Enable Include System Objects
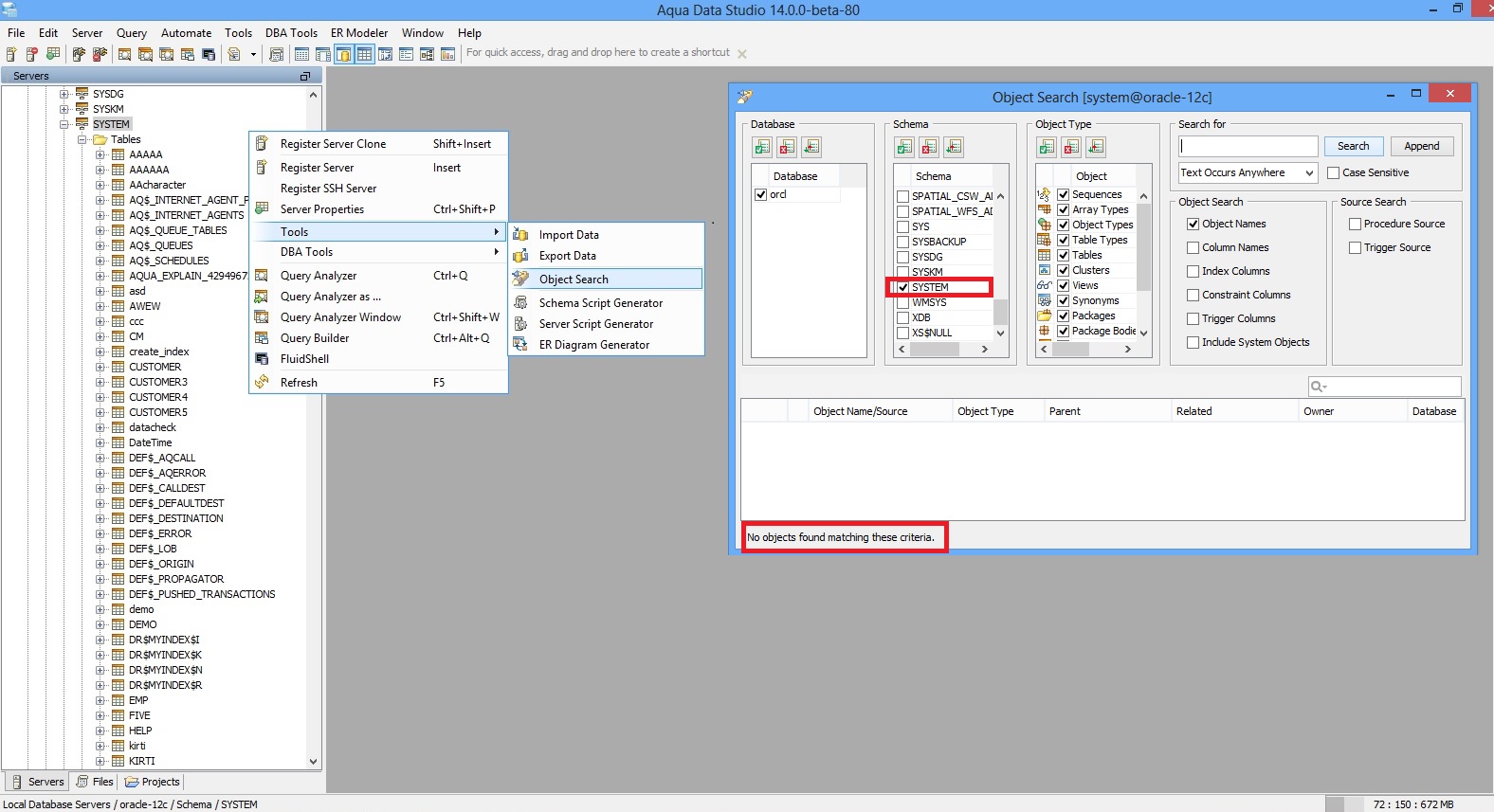The width and height of the screenshot is (1494, 812). point(1193,342)
